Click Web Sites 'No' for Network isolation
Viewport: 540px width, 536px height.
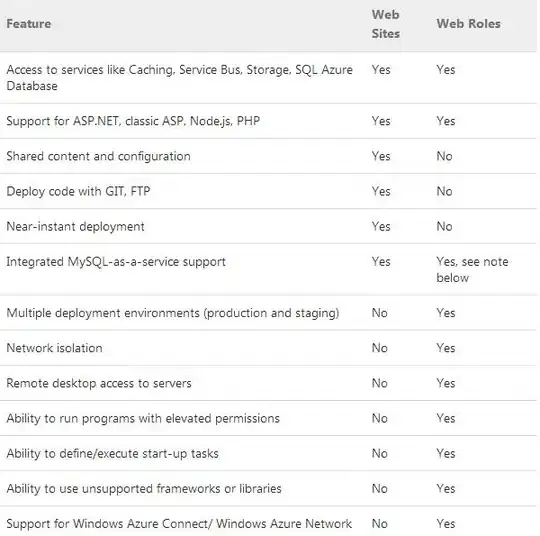point(380,348)
